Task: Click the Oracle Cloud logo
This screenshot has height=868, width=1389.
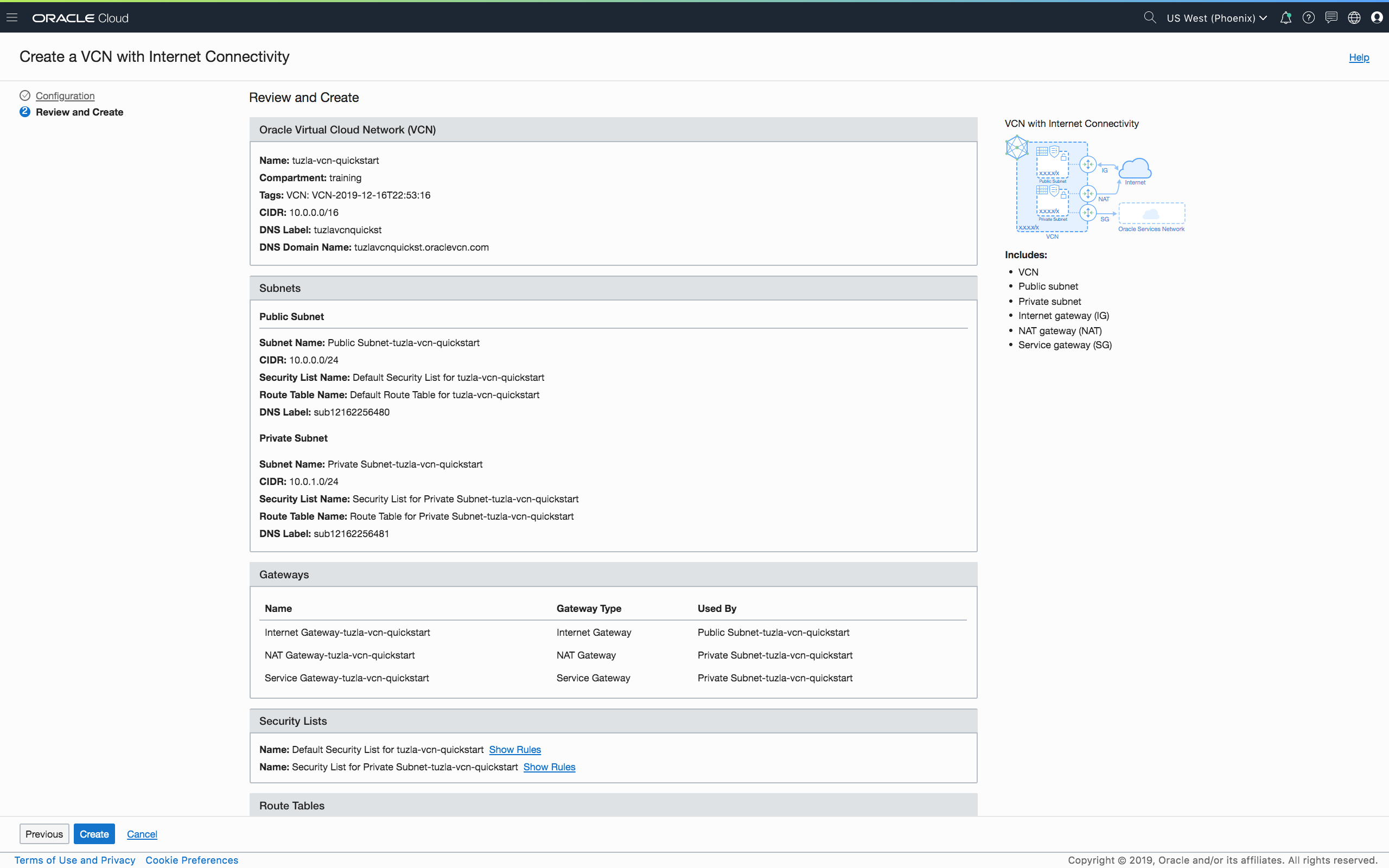Action: click(80, 18)
